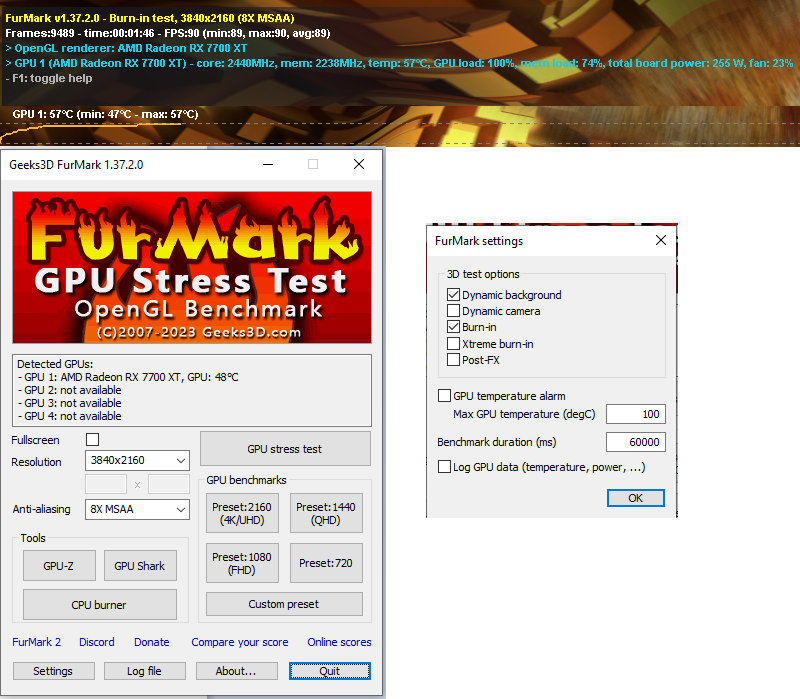Open the Compare your score link
The image size is (800, 699).
[240, 642]
